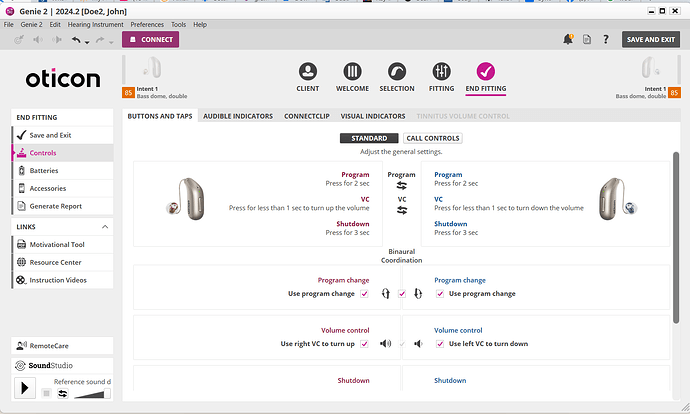Screen dimensions: 690x414
Task: Switch to ConnectClip tab
Action: tap(307, 116)
